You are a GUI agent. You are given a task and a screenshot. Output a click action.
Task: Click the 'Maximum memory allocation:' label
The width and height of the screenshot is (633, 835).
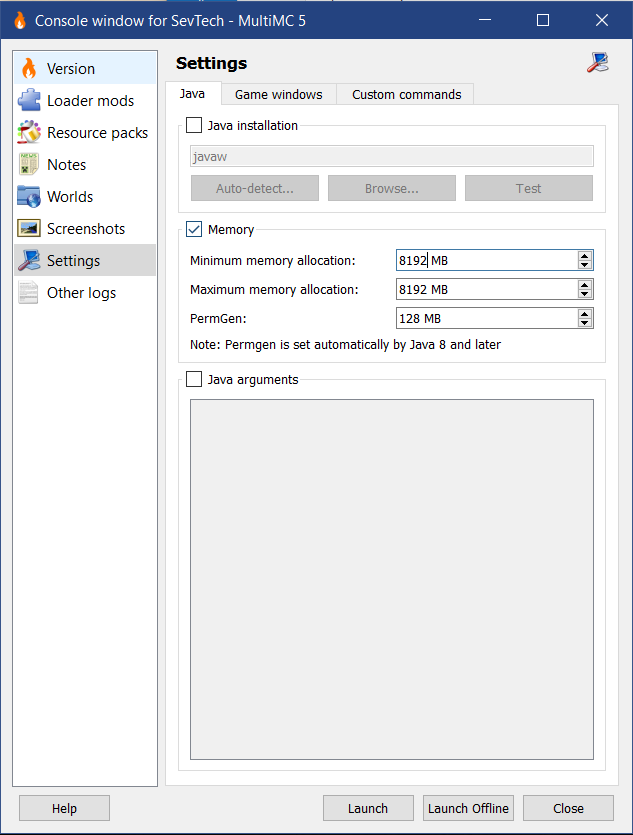pyautogui.click(x=274, y=289)
